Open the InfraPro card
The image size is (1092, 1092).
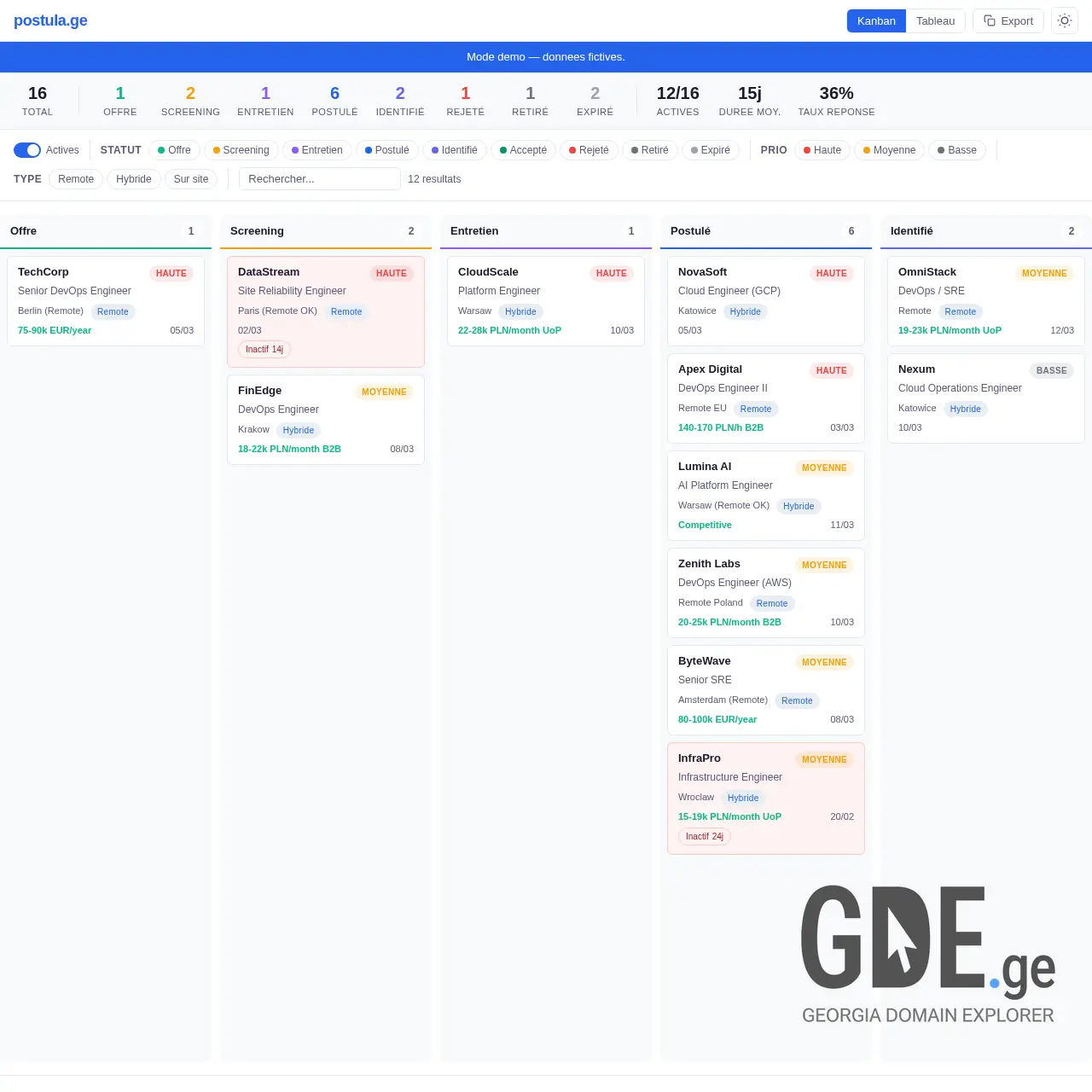[766, 798]
